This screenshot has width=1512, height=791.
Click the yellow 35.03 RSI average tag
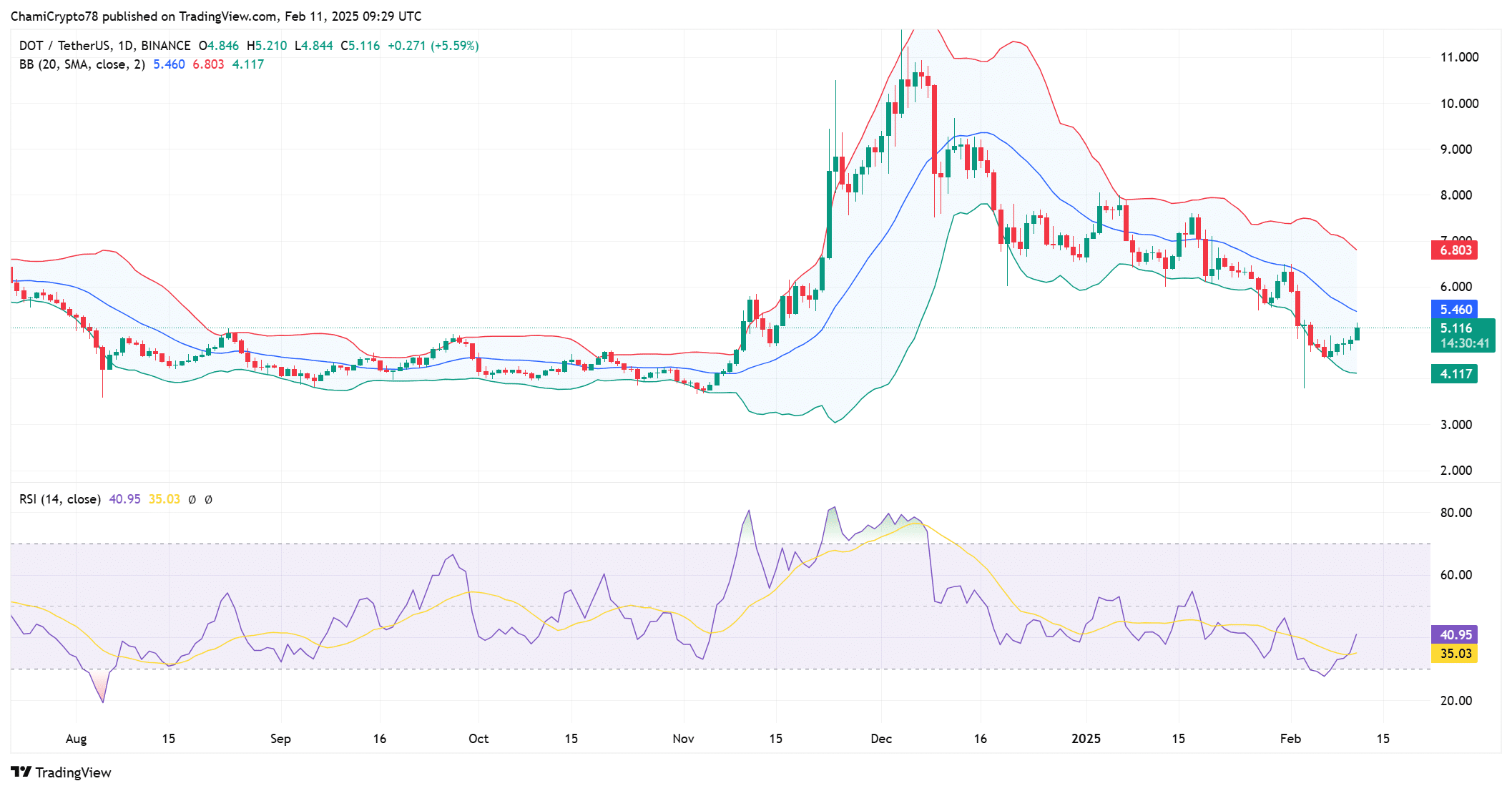(1455, 654)
